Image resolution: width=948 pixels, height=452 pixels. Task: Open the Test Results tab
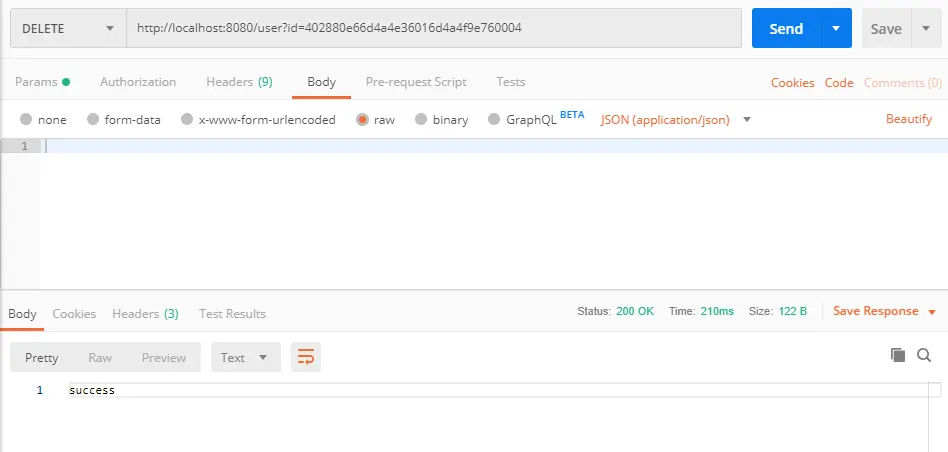coord(232,314)
